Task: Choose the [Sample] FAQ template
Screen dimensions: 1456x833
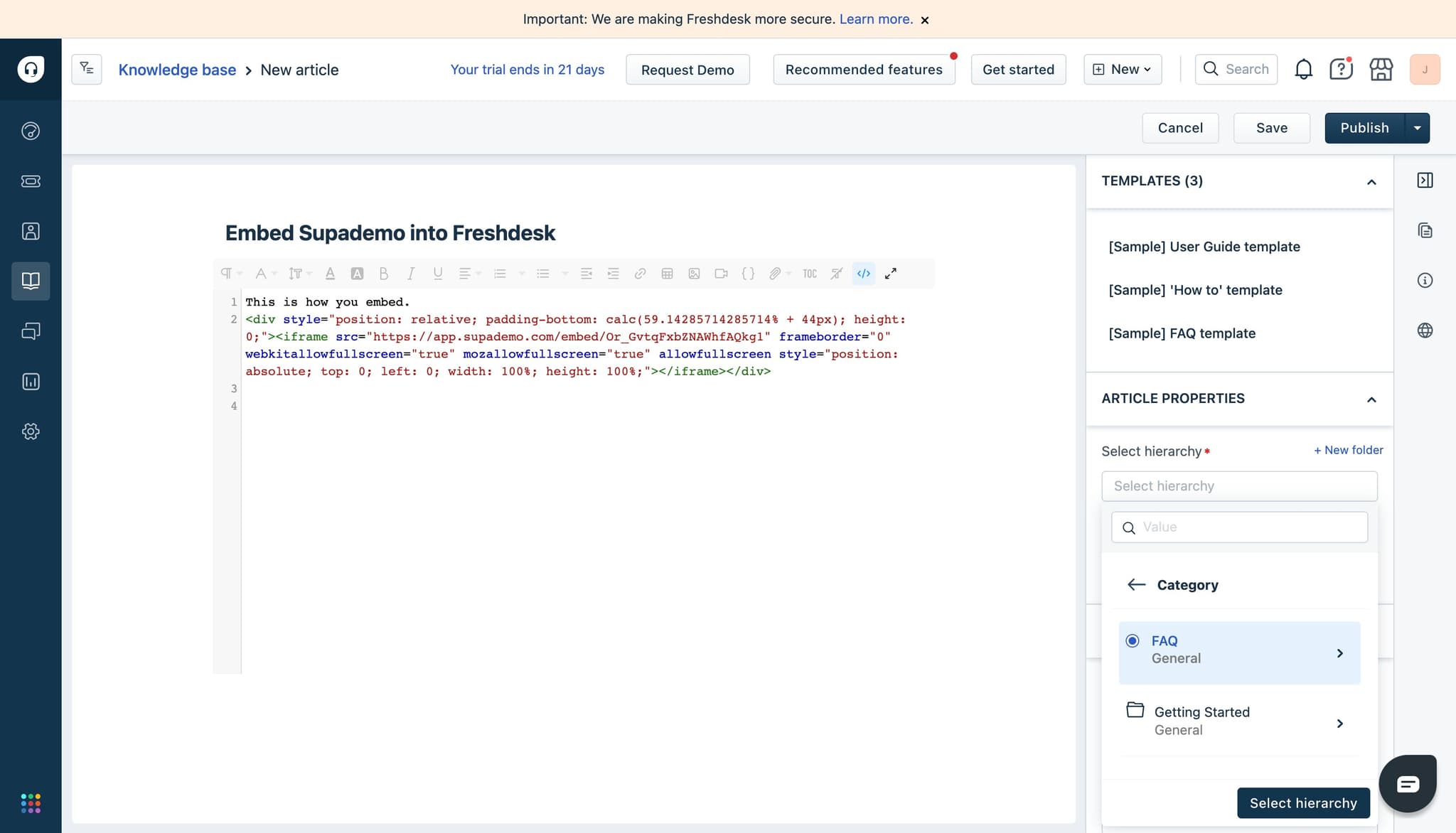Action: click(1182, 333)
